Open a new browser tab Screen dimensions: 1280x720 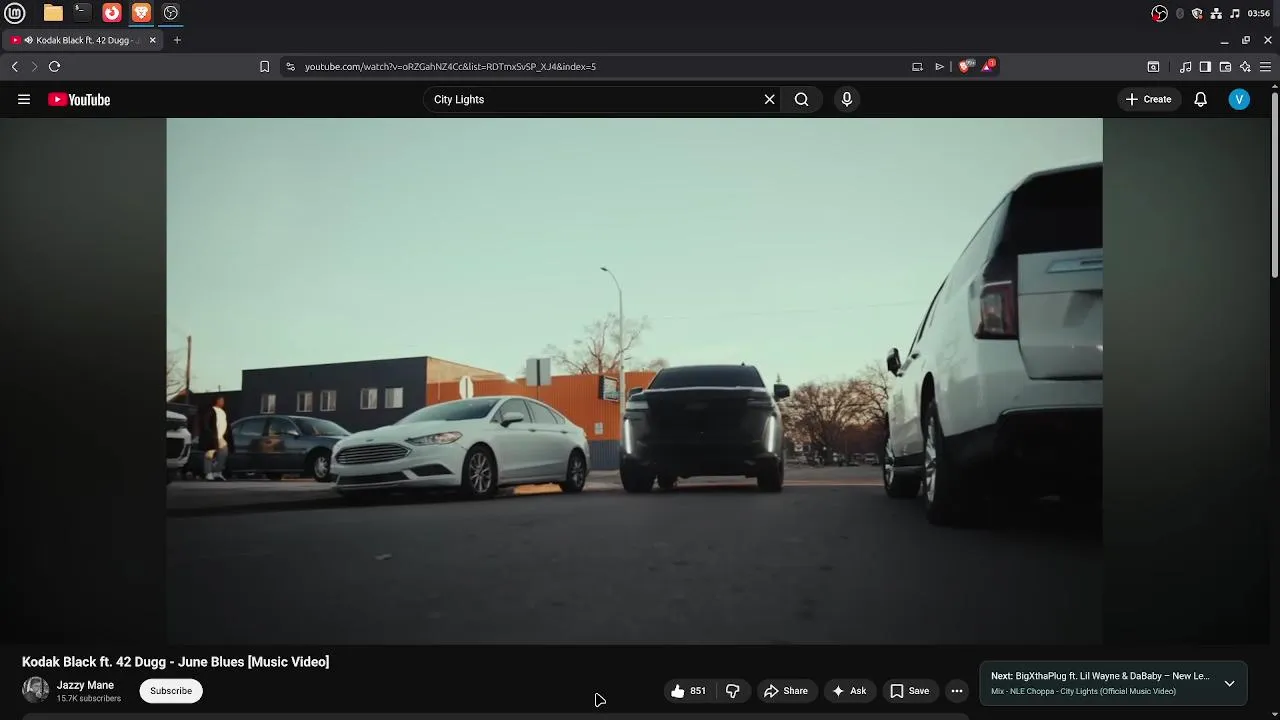177,40
